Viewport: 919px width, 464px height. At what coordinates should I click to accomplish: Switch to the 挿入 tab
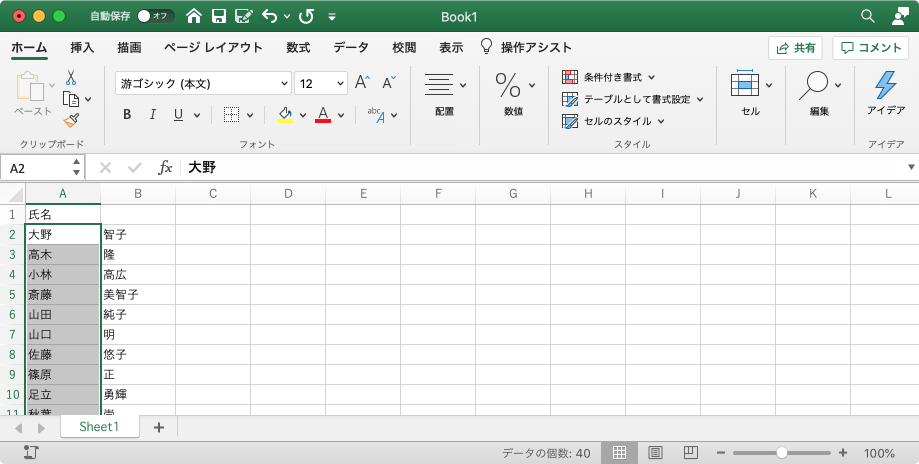[x=82, y=48]
